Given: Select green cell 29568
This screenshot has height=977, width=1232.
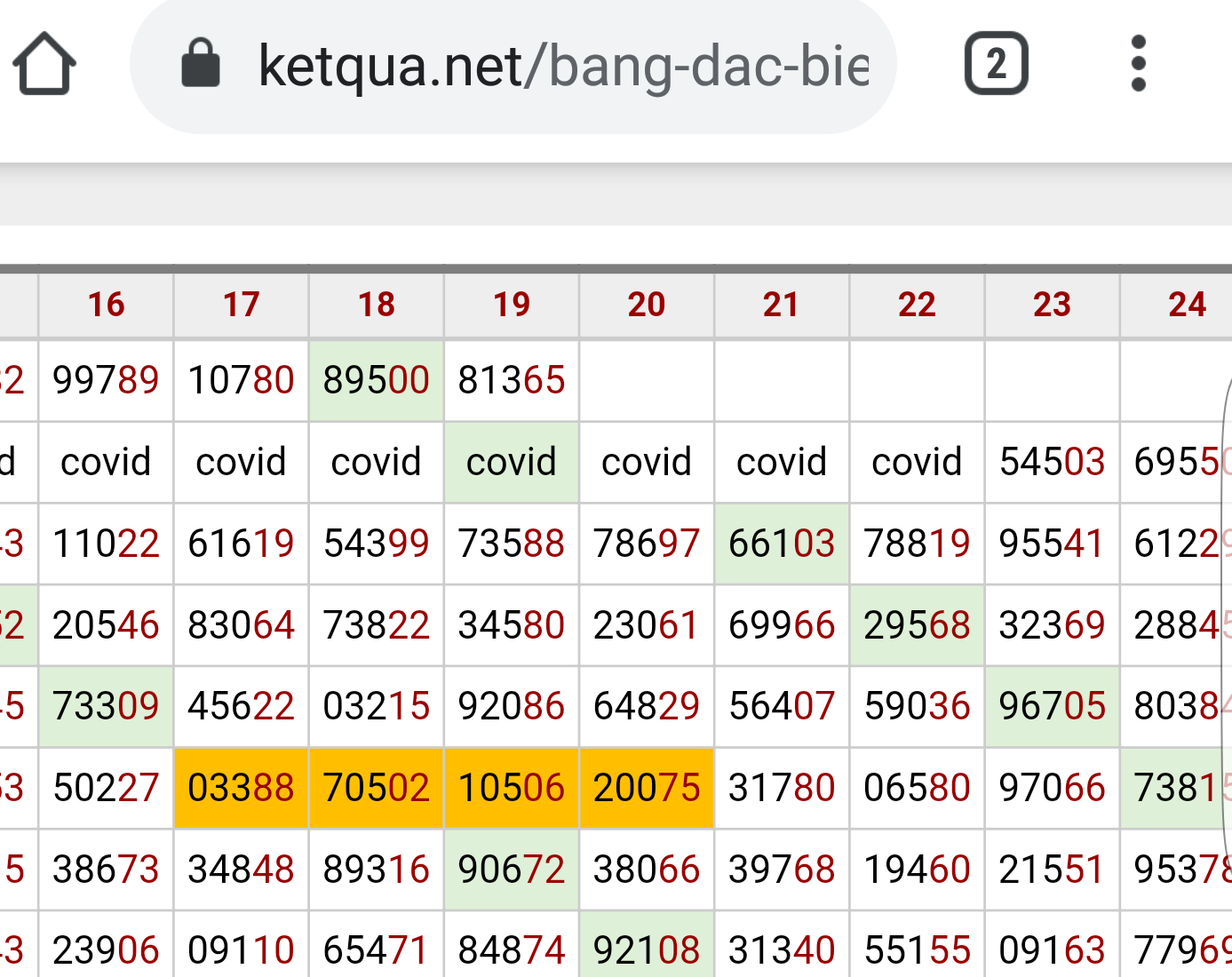Looking at the screenshot, I should [917, 625].
